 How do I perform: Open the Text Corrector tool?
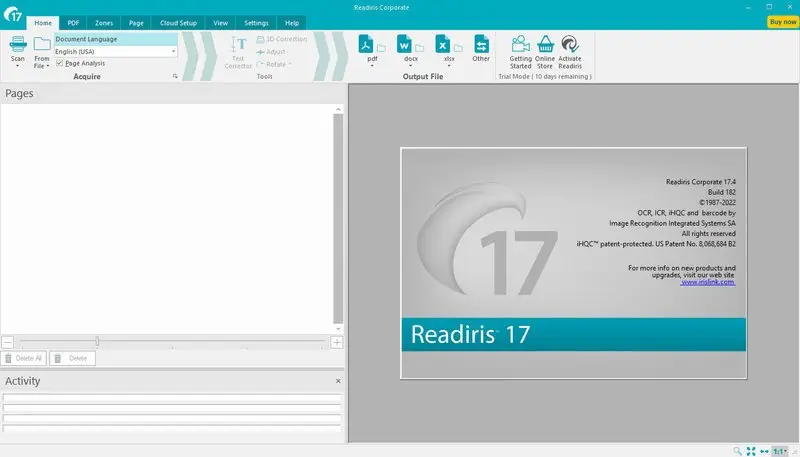238,53
